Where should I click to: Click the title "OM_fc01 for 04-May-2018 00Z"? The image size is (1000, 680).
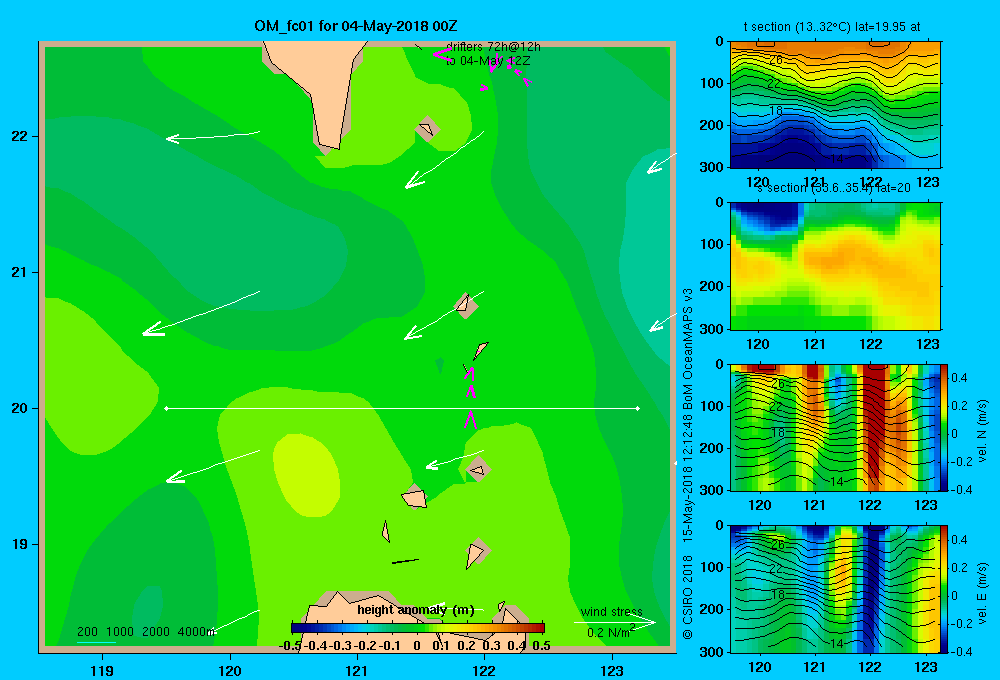pyautogui.click(x=356, y=26)
